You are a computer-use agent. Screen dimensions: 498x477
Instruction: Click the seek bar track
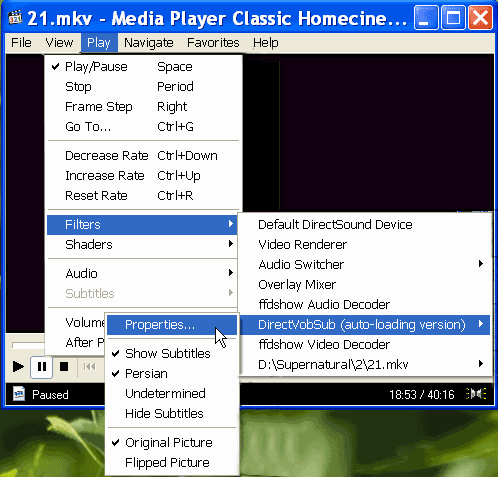point(28,345)
